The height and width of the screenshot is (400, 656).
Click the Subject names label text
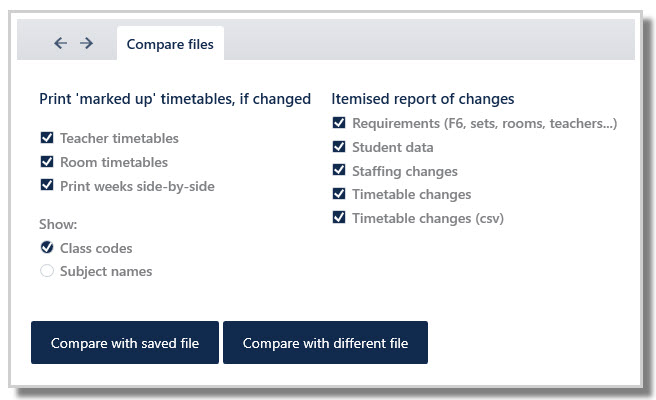point(106,272)
